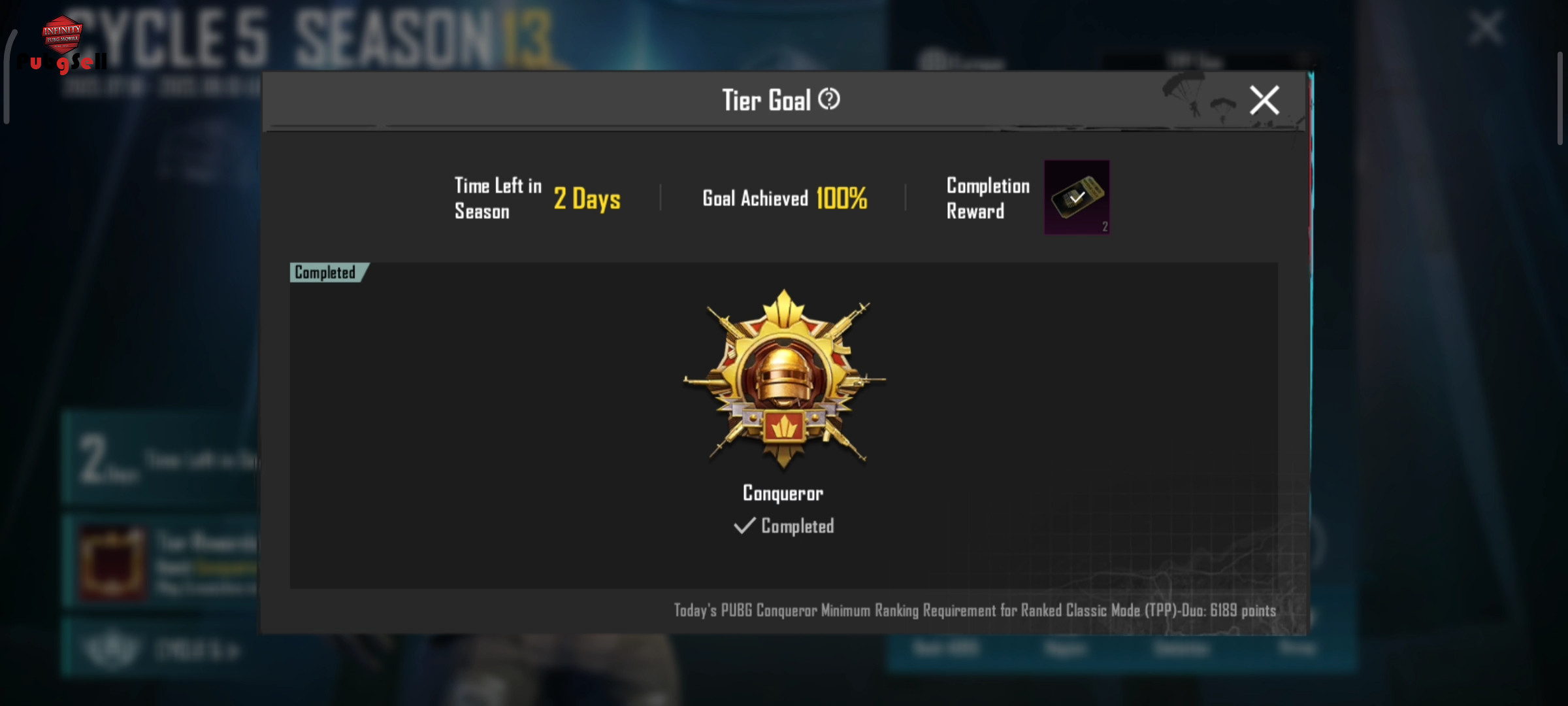The width and height of the screenshot is (1568, 706).
Task: Click the Completion Reward label
Action: click(x=988, y=198)
